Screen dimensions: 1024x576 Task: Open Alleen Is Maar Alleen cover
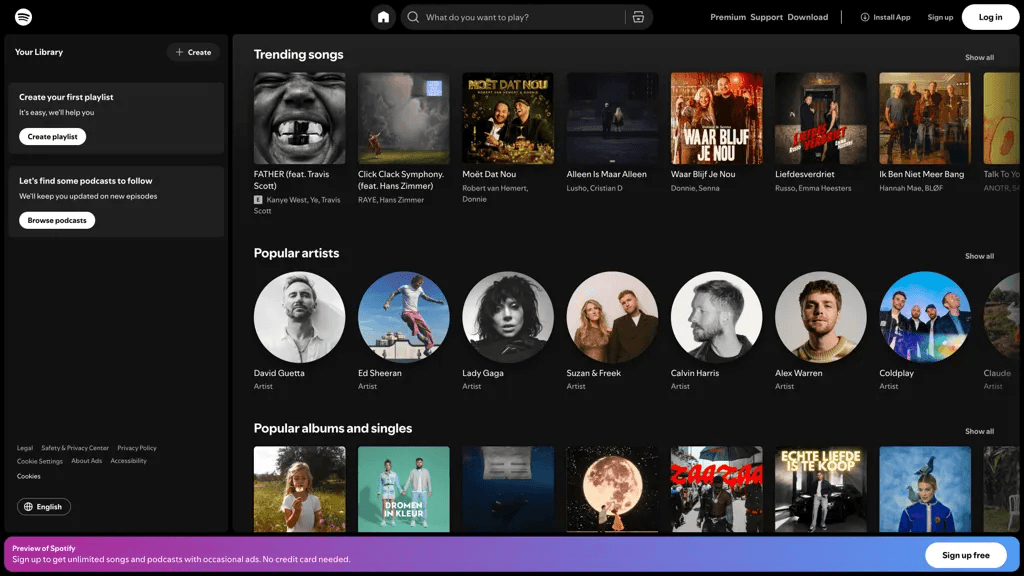(612, 118)
